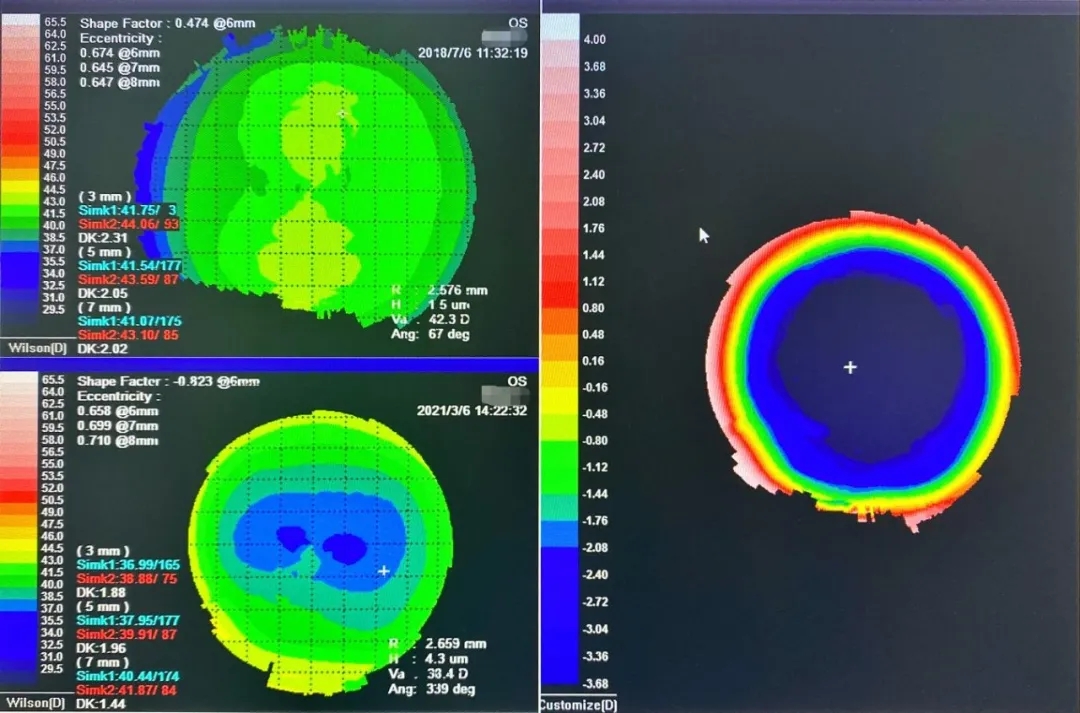
Task: Click the DK:1.96 value
Action: (101, 648)
